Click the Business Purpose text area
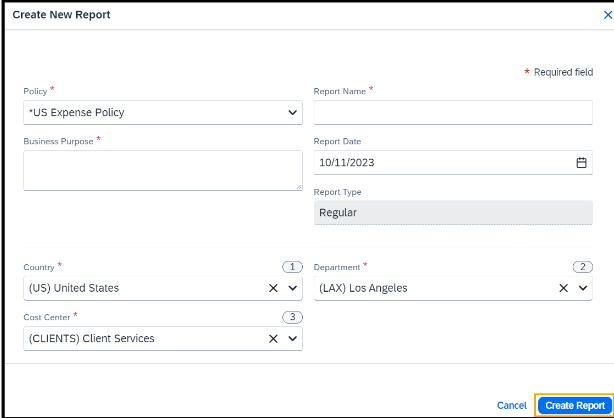The image size is (614, 418). click(x=163, y=170)
